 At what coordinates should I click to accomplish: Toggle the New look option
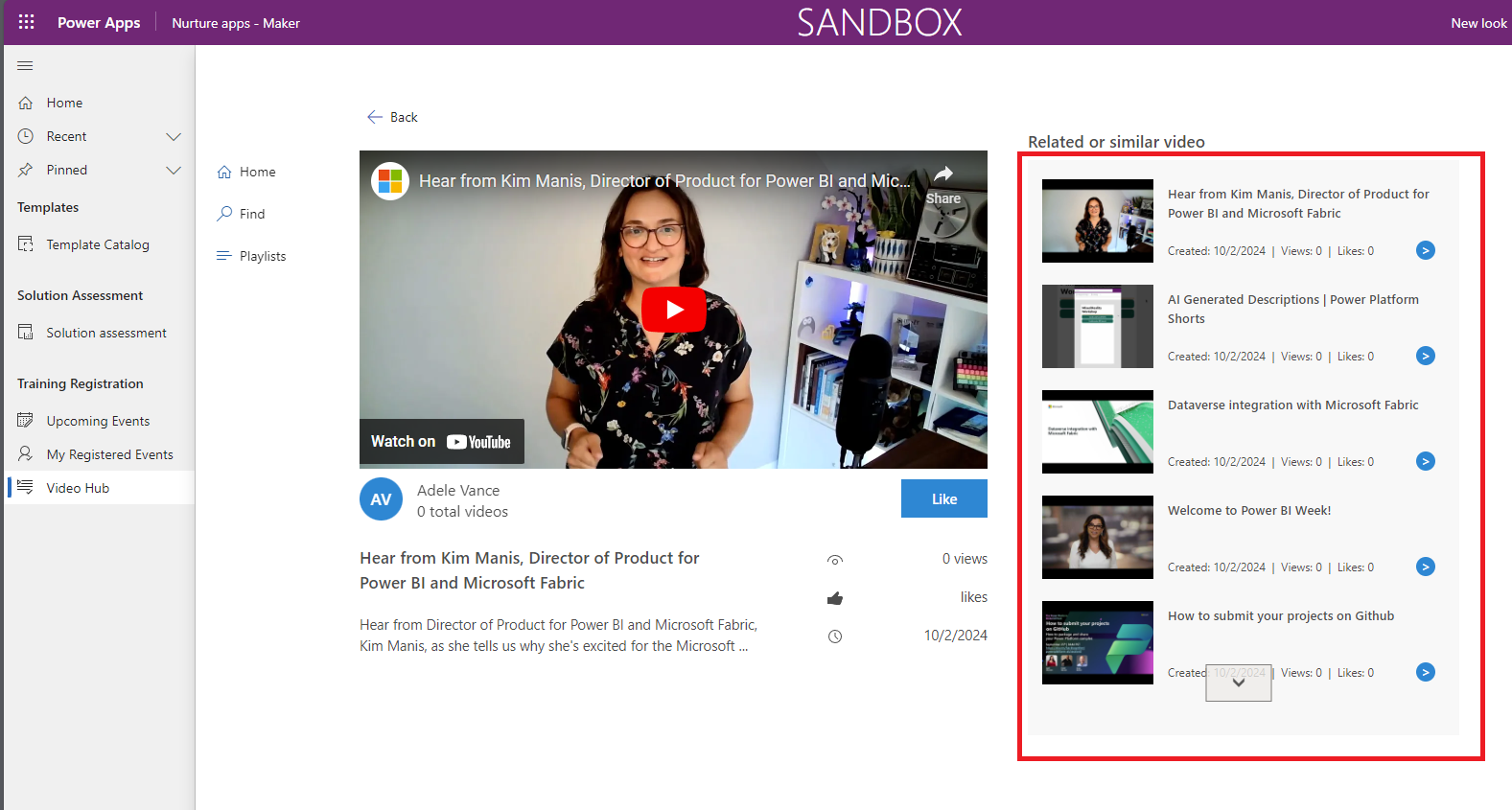[x=1478, y=23]
